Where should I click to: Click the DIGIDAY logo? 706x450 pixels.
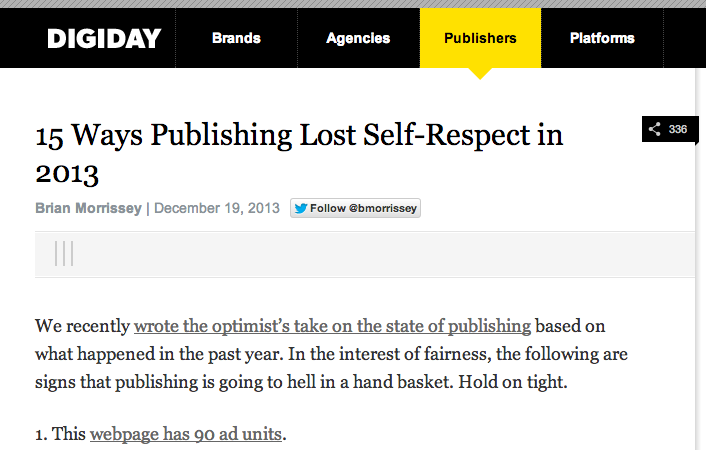tap(104, 39)
